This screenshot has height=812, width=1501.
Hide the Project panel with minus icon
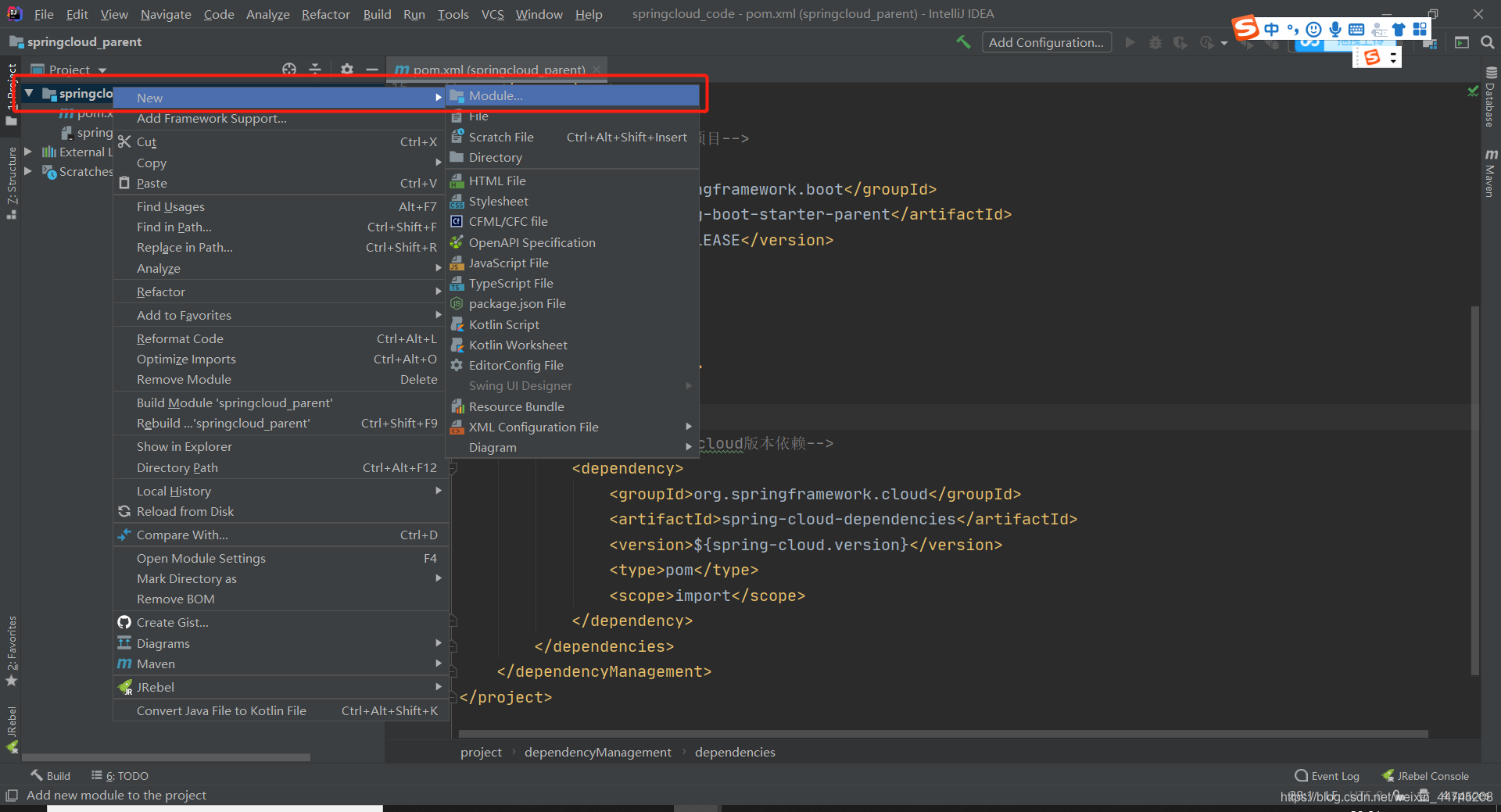point(372,70)
